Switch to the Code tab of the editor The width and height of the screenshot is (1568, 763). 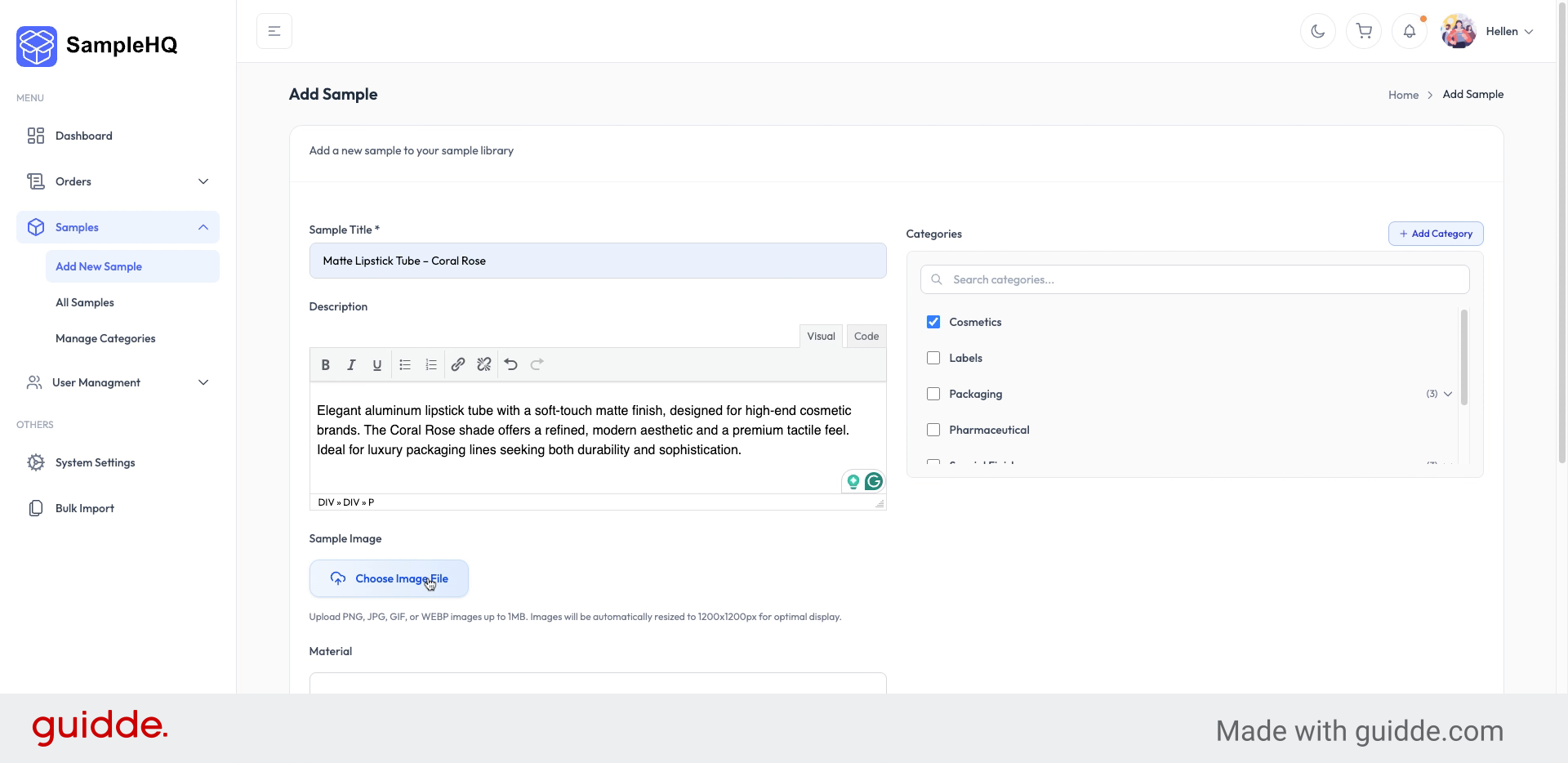(866, 336)
